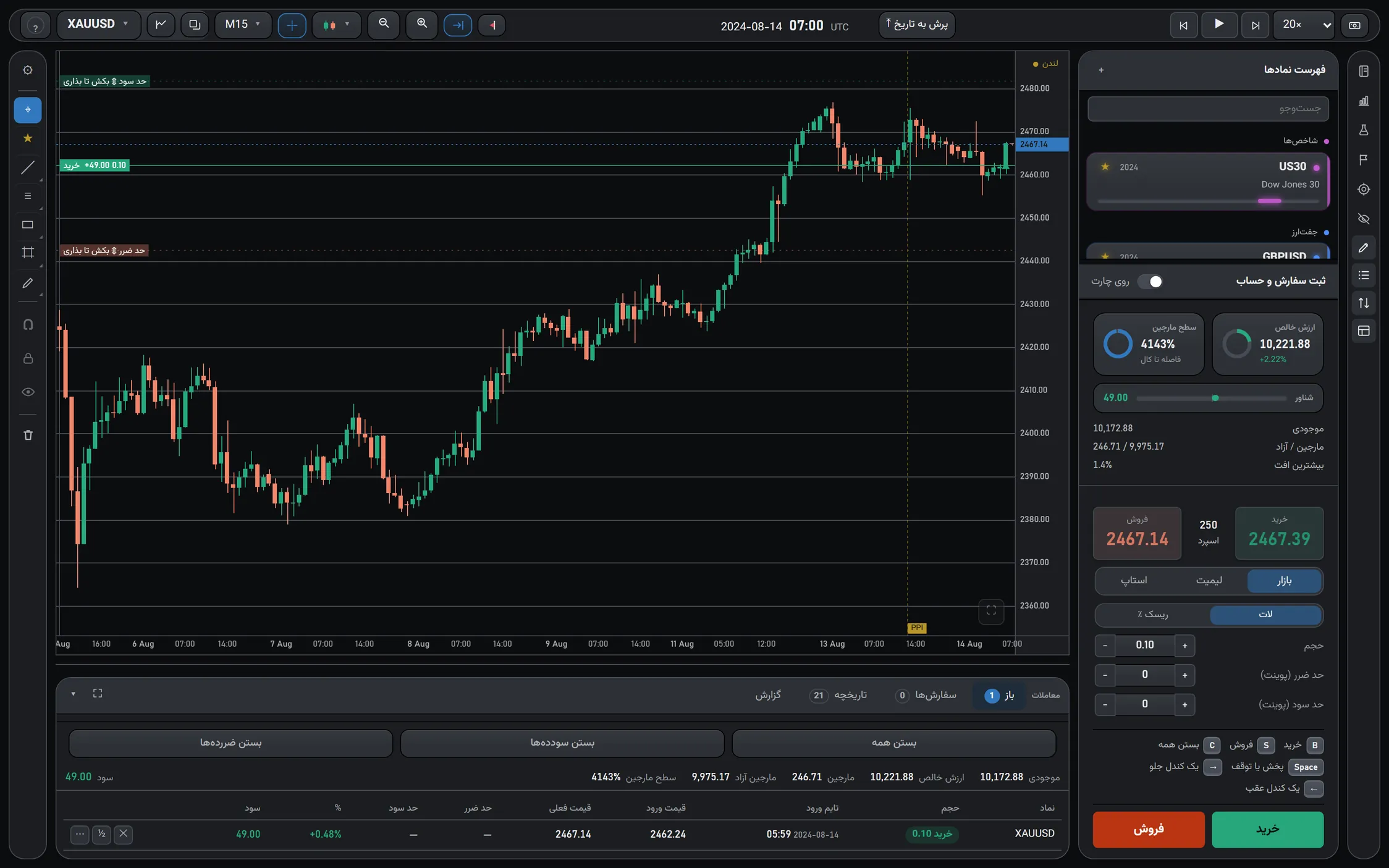Zoom out the chart
The image size is (1389, 868).
pos(384,24)
